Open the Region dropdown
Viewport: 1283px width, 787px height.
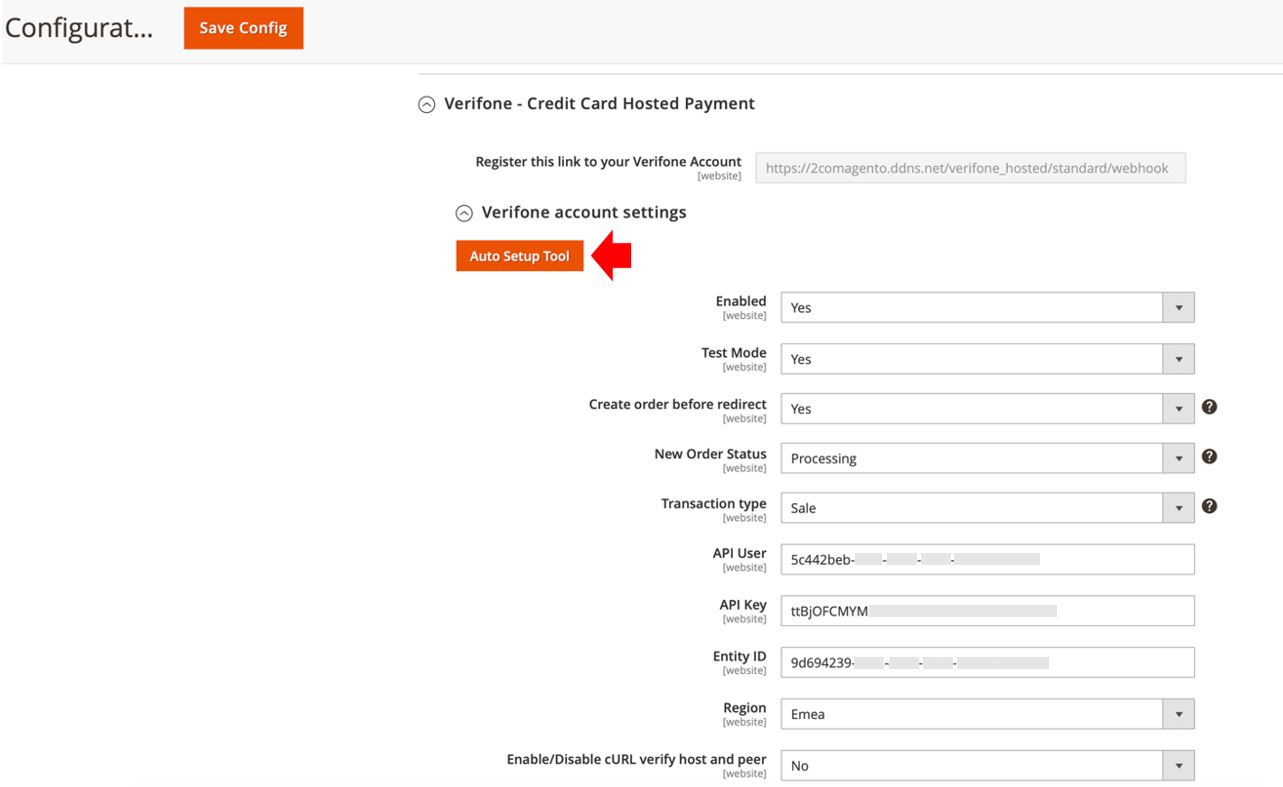pos(987,714)
